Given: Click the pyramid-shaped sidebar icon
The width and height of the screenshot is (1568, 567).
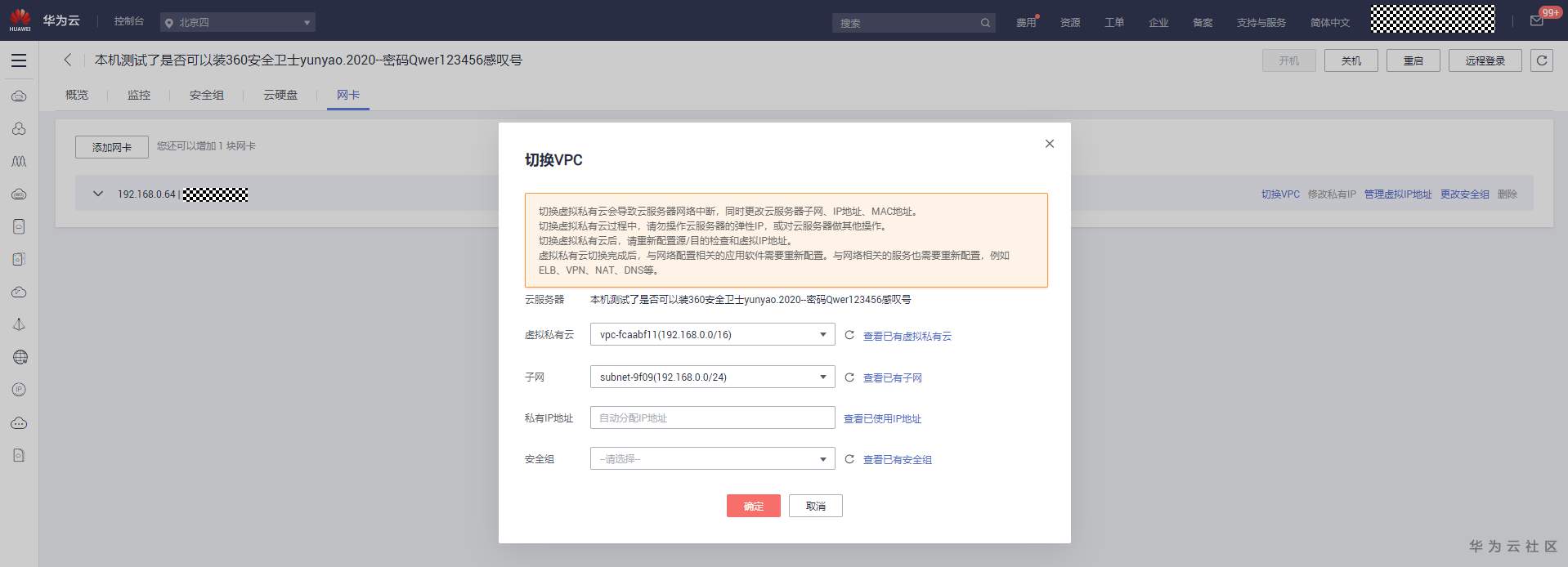Looking at the screenshot, I should tap(19, 324).
